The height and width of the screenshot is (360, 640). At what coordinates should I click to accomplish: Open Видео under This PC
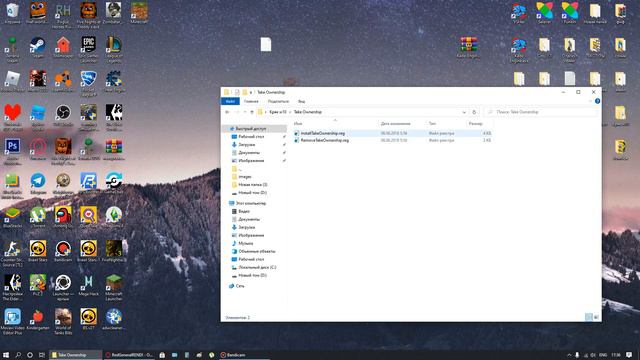pos(244,211)
